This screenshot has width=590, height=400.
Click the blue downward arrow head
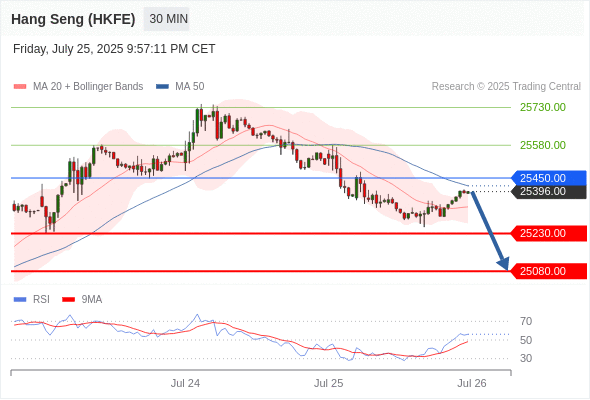point(503,264)
